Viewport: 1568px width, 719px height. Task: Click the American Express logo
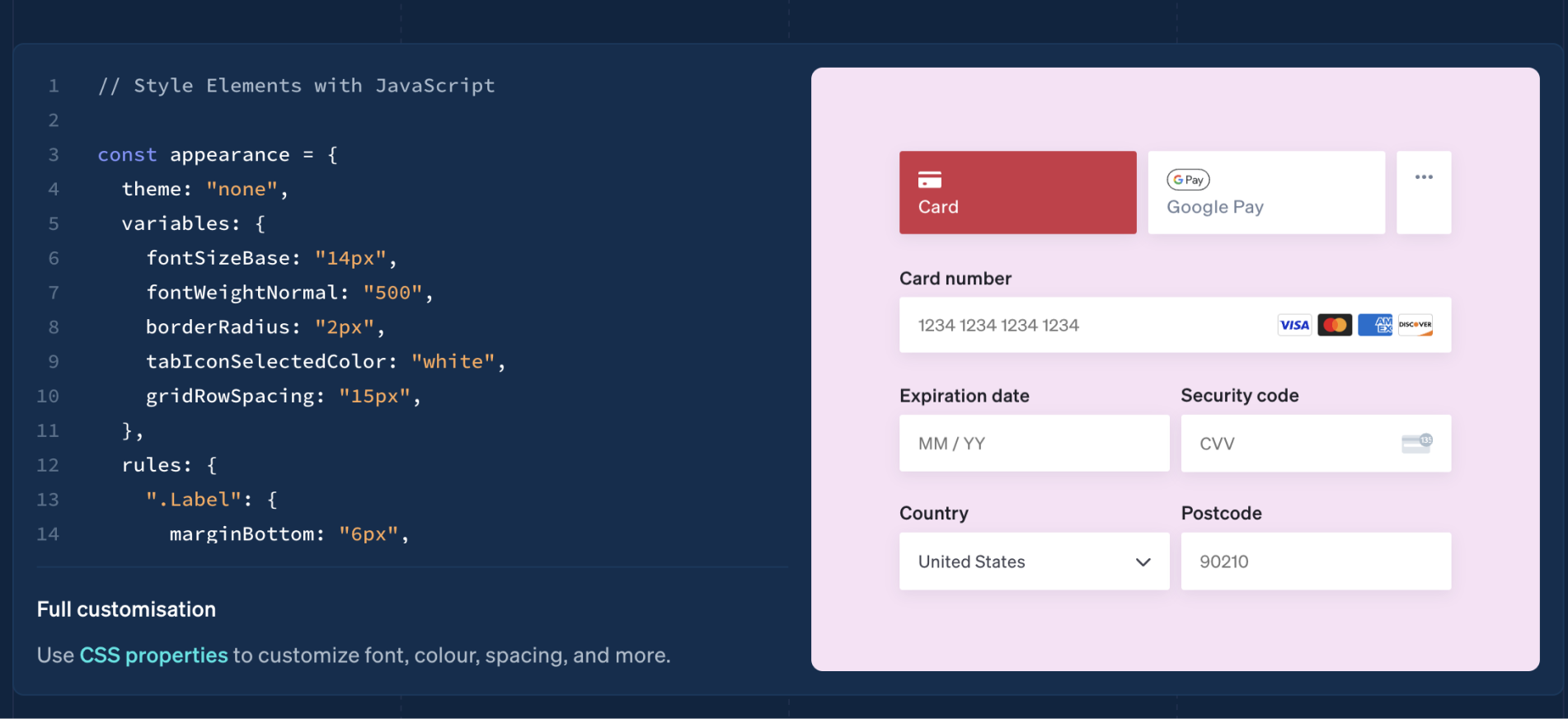point(1375,325)
